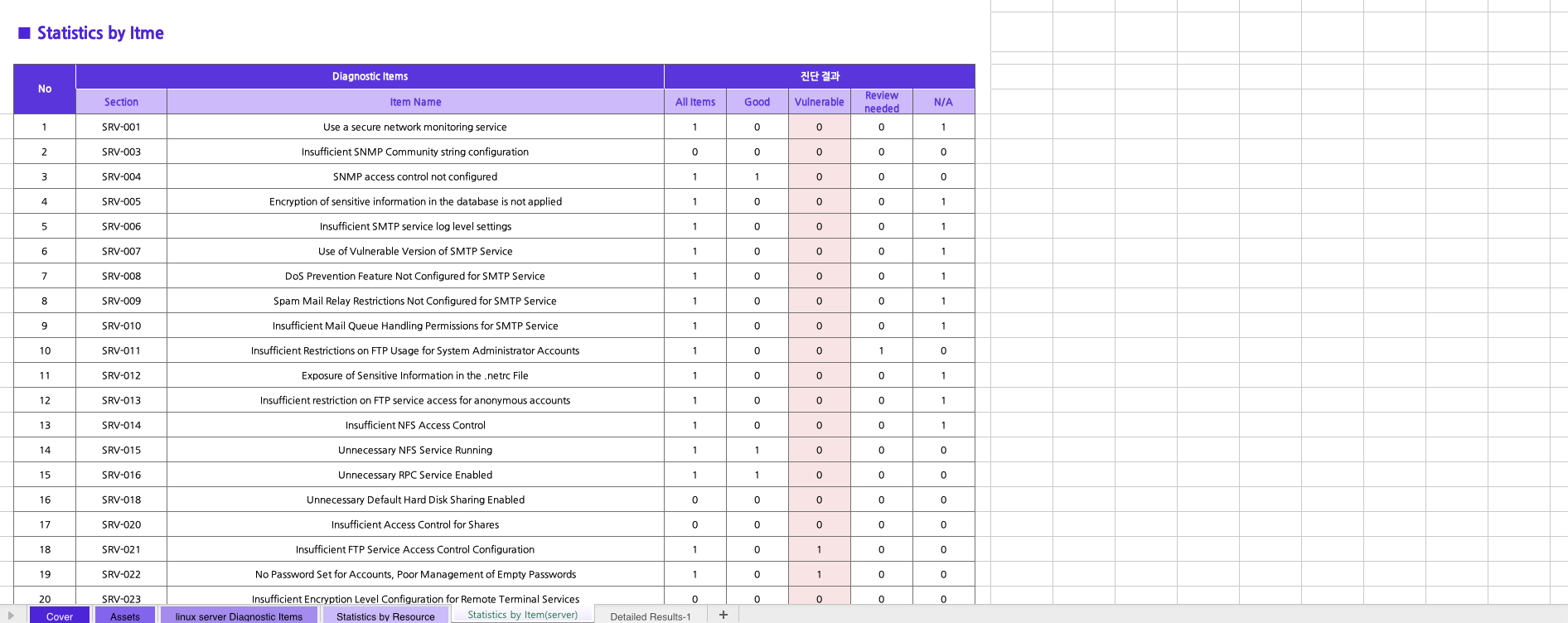The width and height of the screenshot is (1568, 623).
Task: Switch to Statistics by Resource tab
Action: click(385, 616)
